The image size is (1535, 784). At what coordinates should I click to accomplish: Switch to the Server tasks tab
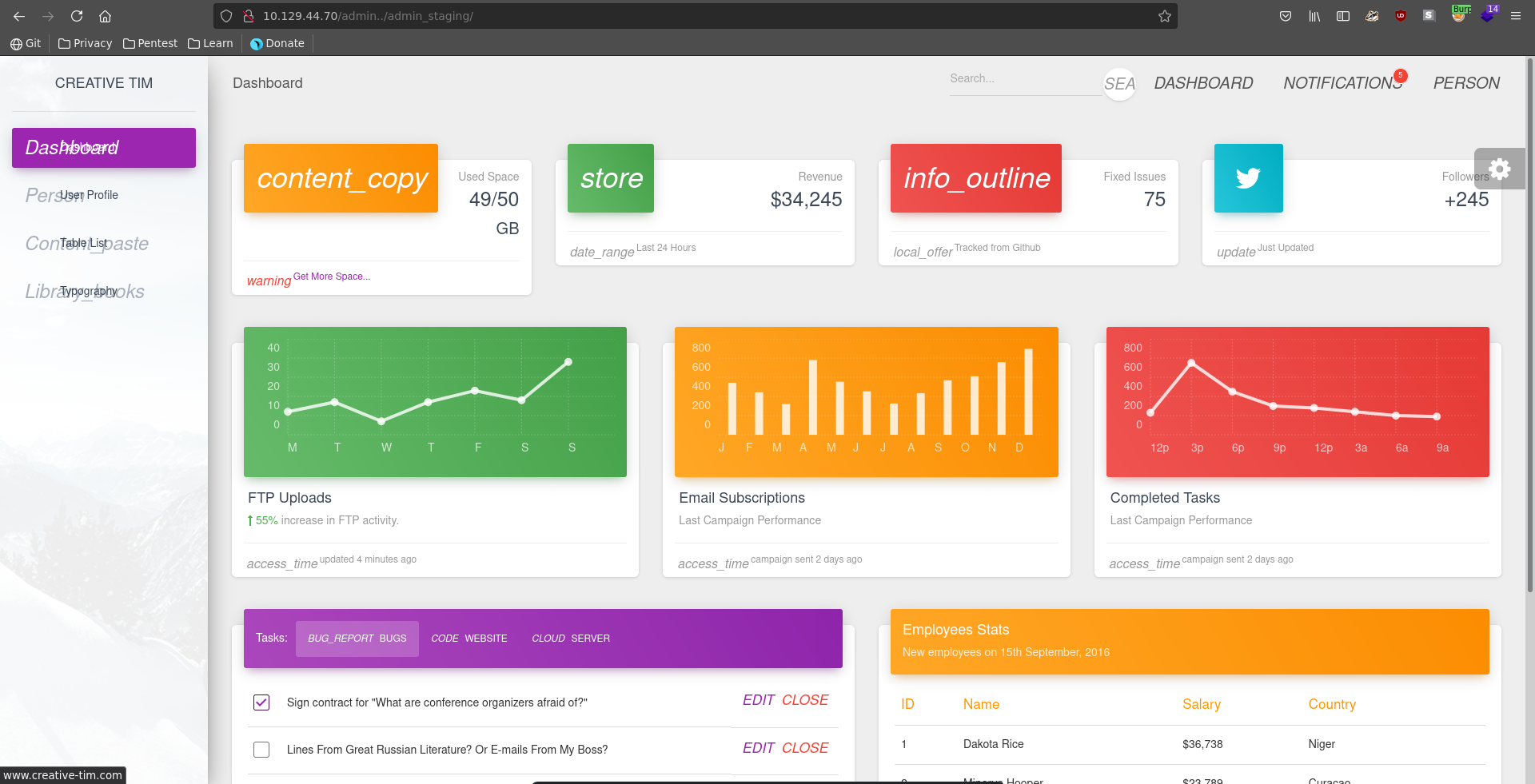pyautogui.click(x=571, y=639)
